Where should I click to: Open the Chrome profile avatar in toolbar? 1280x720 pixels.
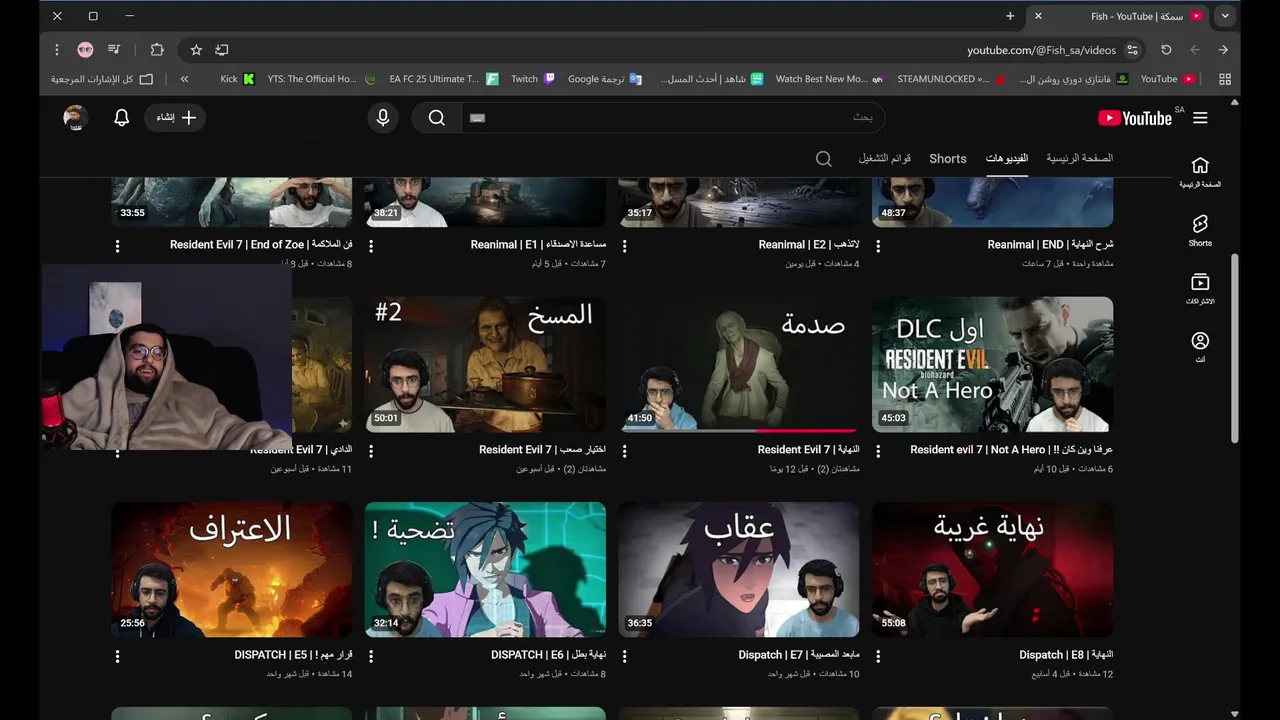coord(85,50)
